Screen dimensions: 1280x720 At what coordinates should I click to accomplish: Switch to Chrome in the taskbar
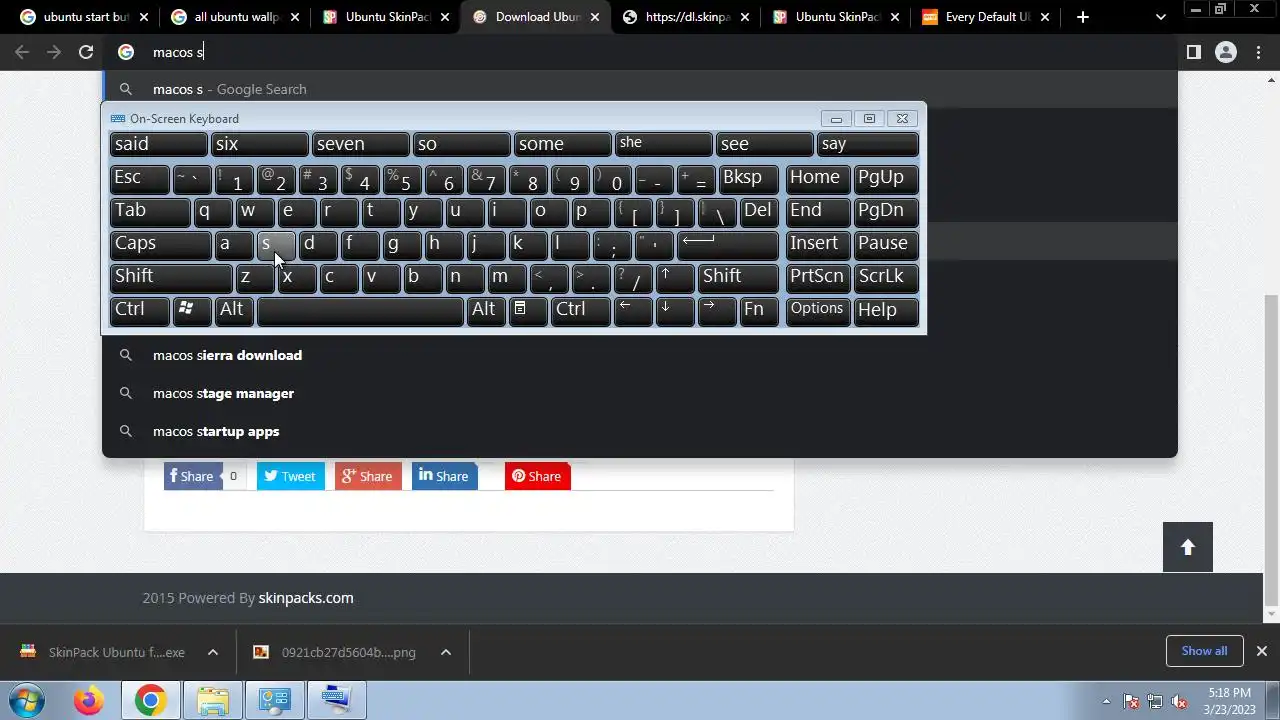pyautogui.click(x=150, y=701)
